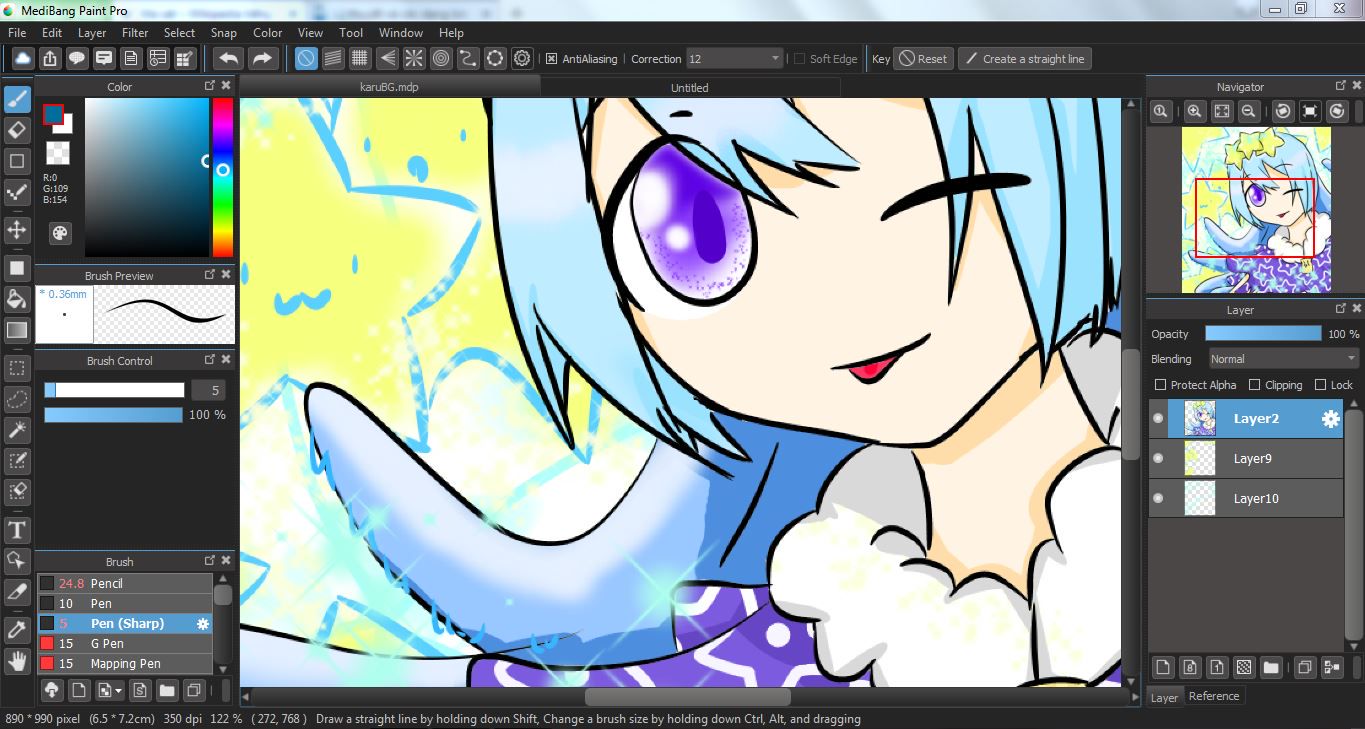1365x729 pixels.
Task: Select the Eraser tool in left toolbar
Action: click(x=17, y=130)
